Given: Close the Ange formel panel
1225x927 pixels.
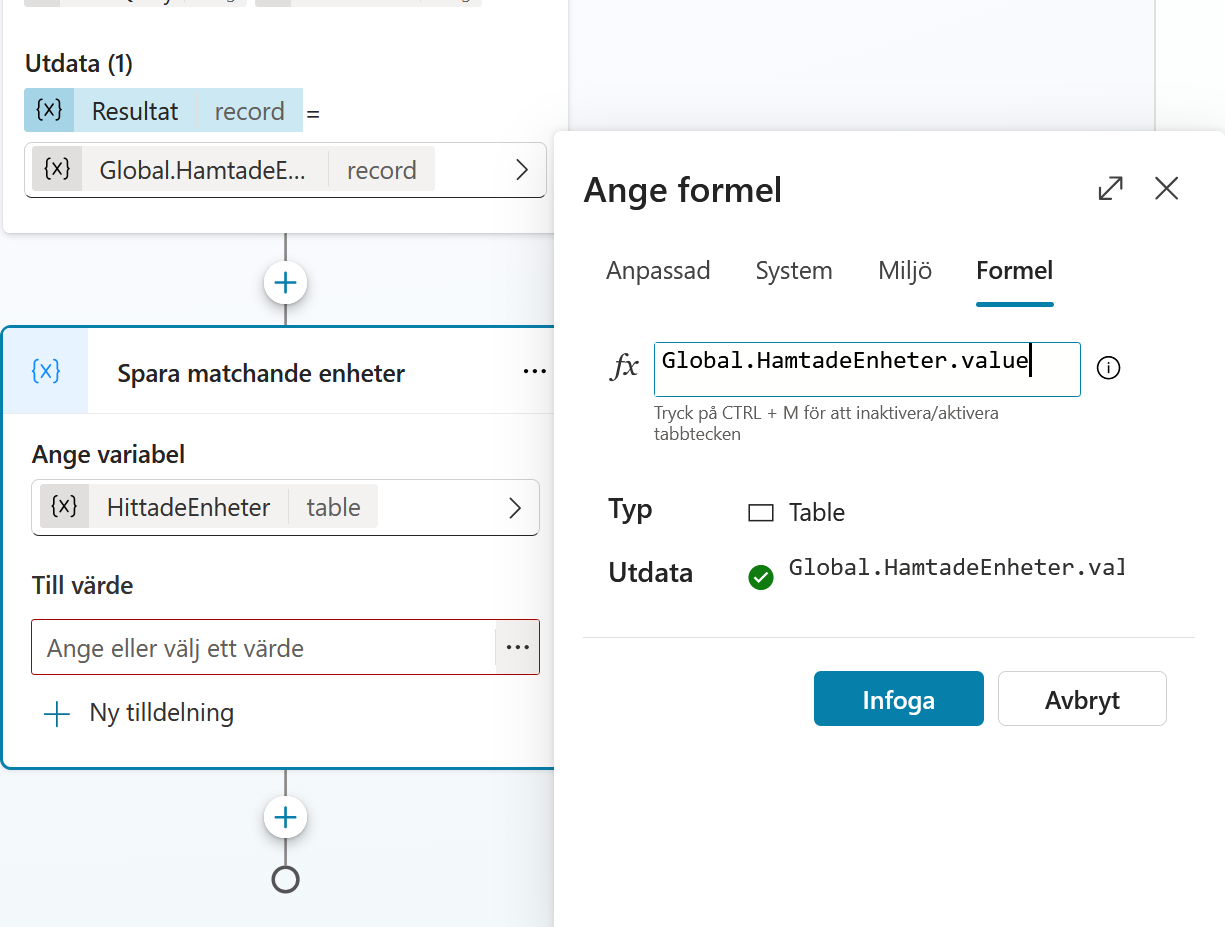Looking at the screenshot, I should (x=1166, y=189).
